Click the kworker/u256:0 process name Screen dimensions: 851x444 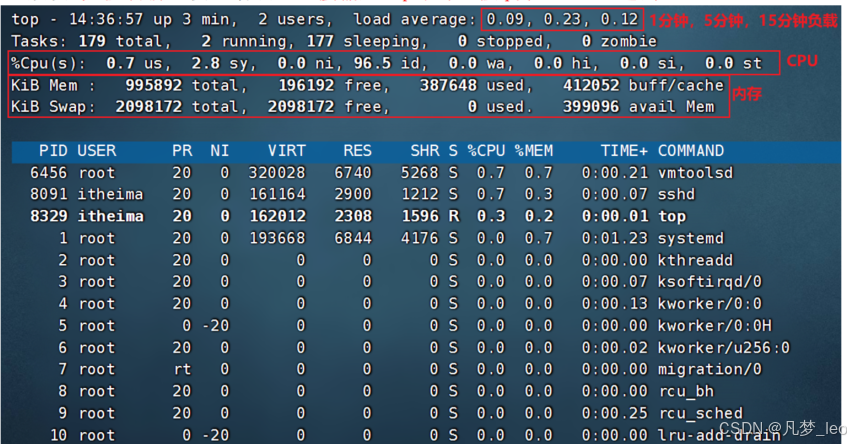point(723,347)
